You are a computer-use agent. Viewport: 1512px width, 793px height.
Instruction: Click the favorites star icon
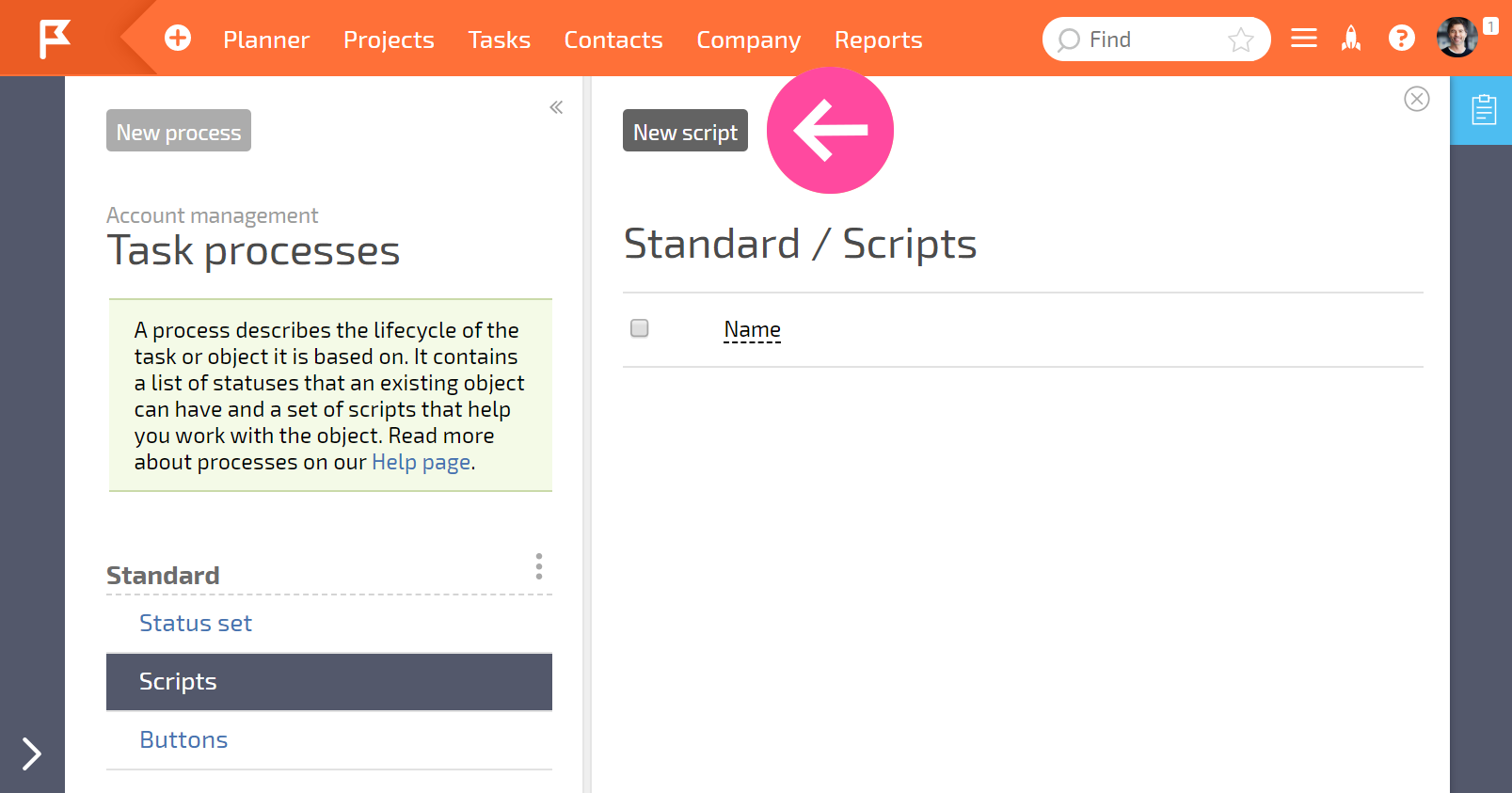coord(1241,40)
